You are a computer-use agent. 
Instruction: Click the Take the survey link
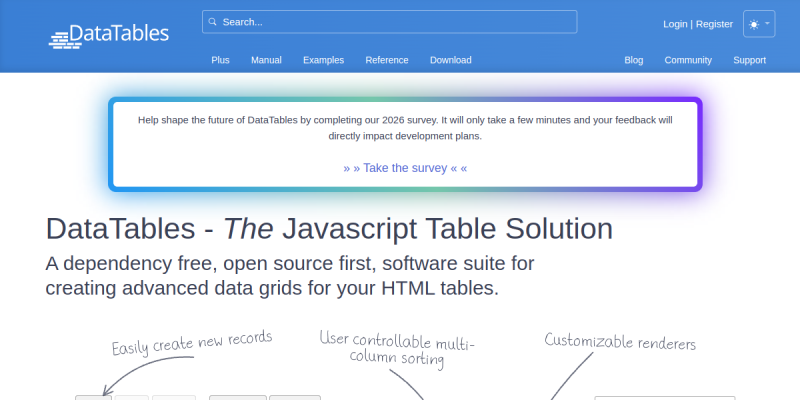[x=405, y=168]
